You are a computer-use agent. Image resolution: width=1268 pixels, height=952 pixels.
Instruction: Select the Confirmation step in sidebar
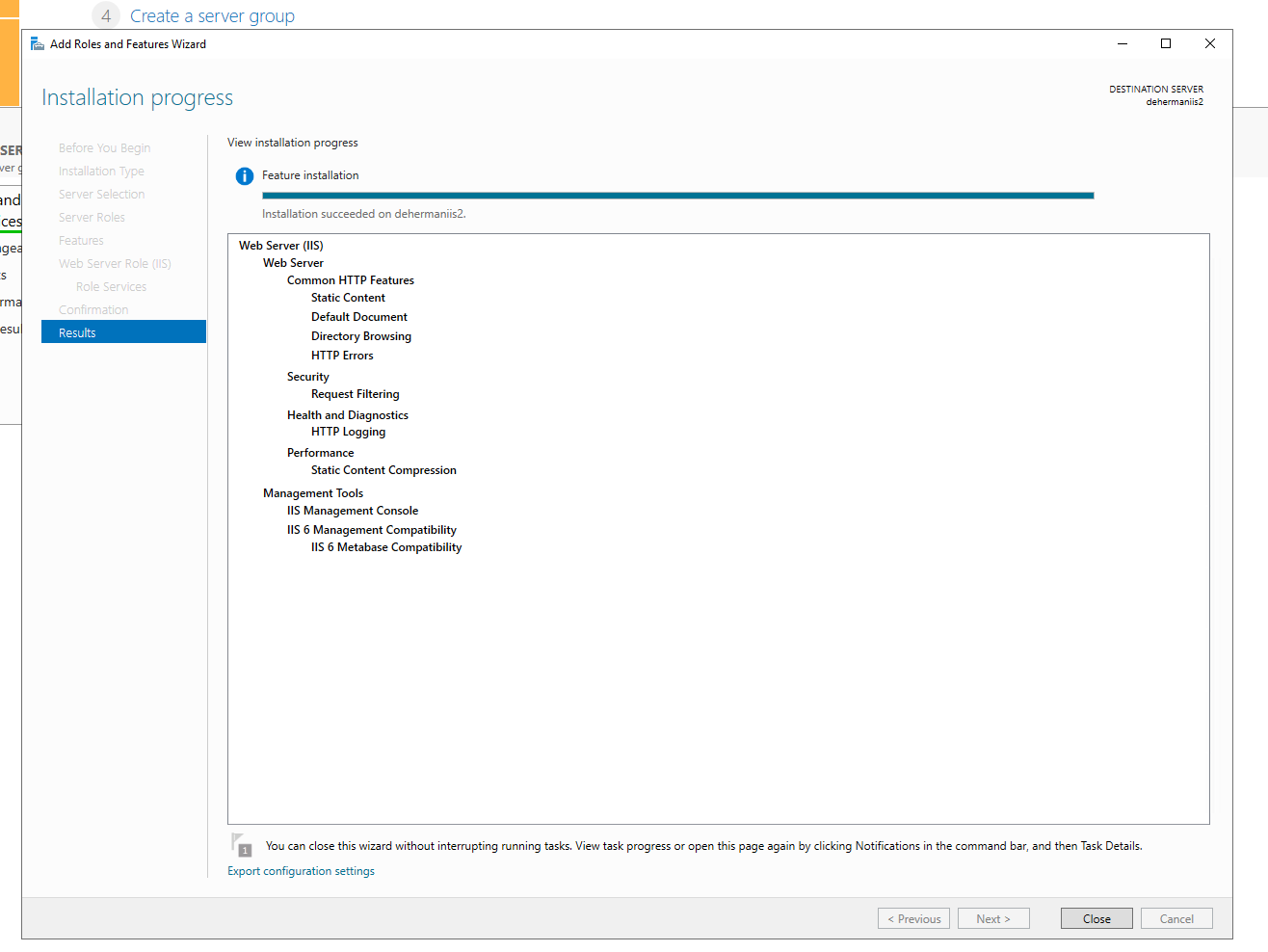pos(93,309)
